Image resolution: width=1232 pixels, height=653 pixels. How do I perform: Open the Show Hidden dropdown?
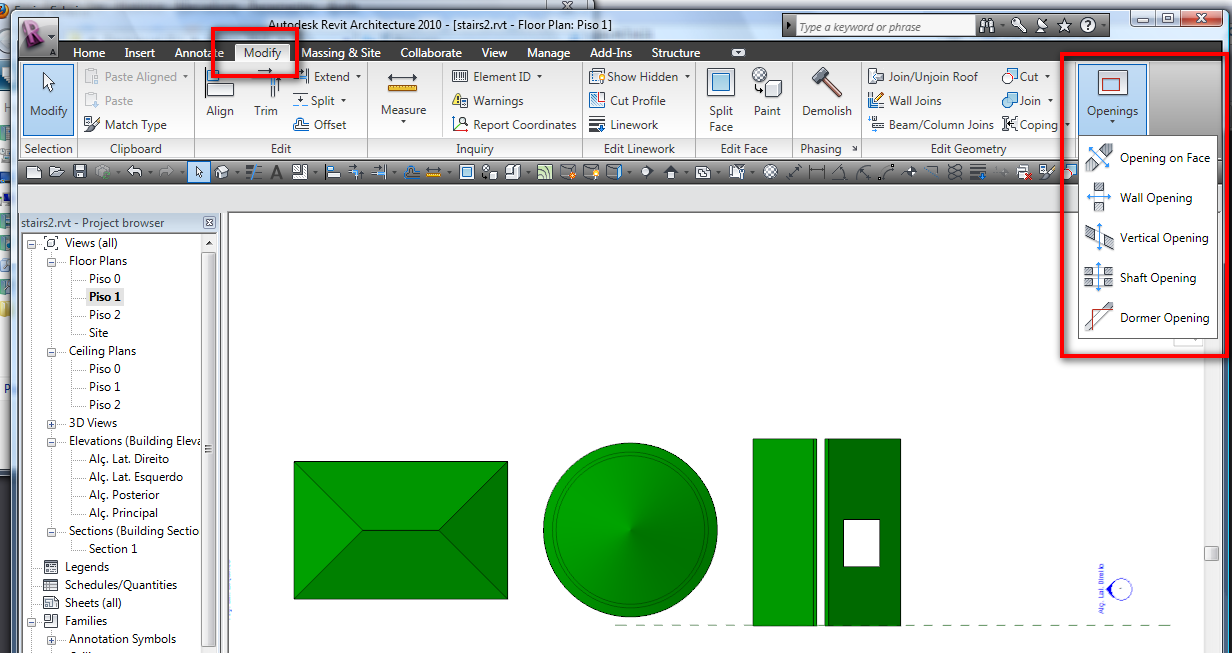pos(688,77)
